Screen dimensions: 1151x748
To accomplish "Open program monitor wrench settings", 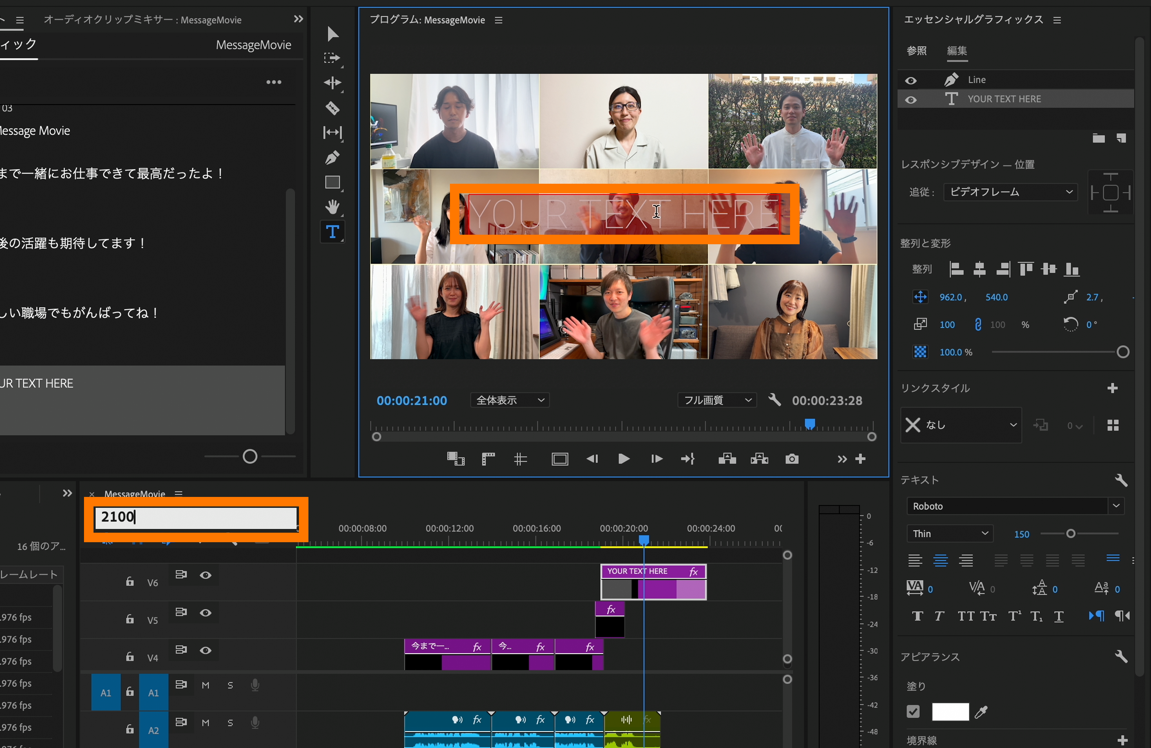I will [774, 400].
